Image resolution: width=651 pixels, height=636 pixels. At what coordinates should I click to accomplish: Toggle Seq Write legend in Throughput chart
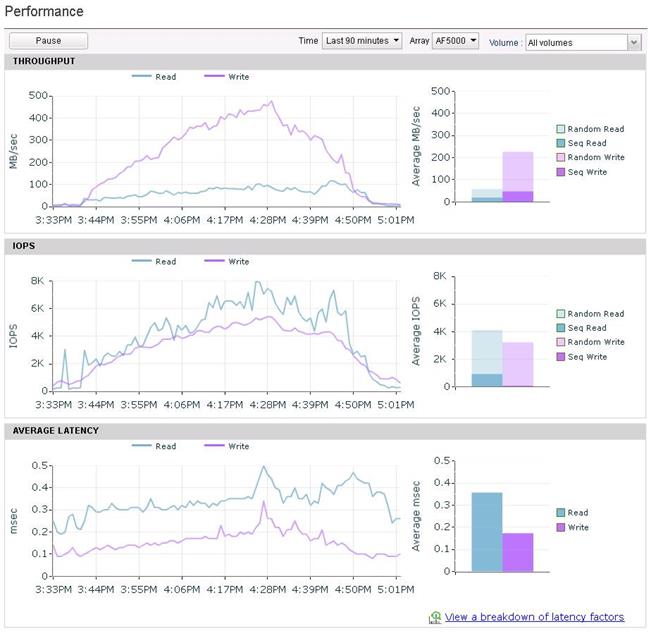(x=582, y=172)
